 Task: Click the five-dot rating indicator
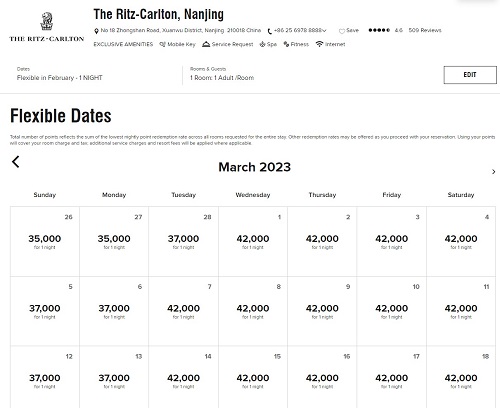coord(379,30)
